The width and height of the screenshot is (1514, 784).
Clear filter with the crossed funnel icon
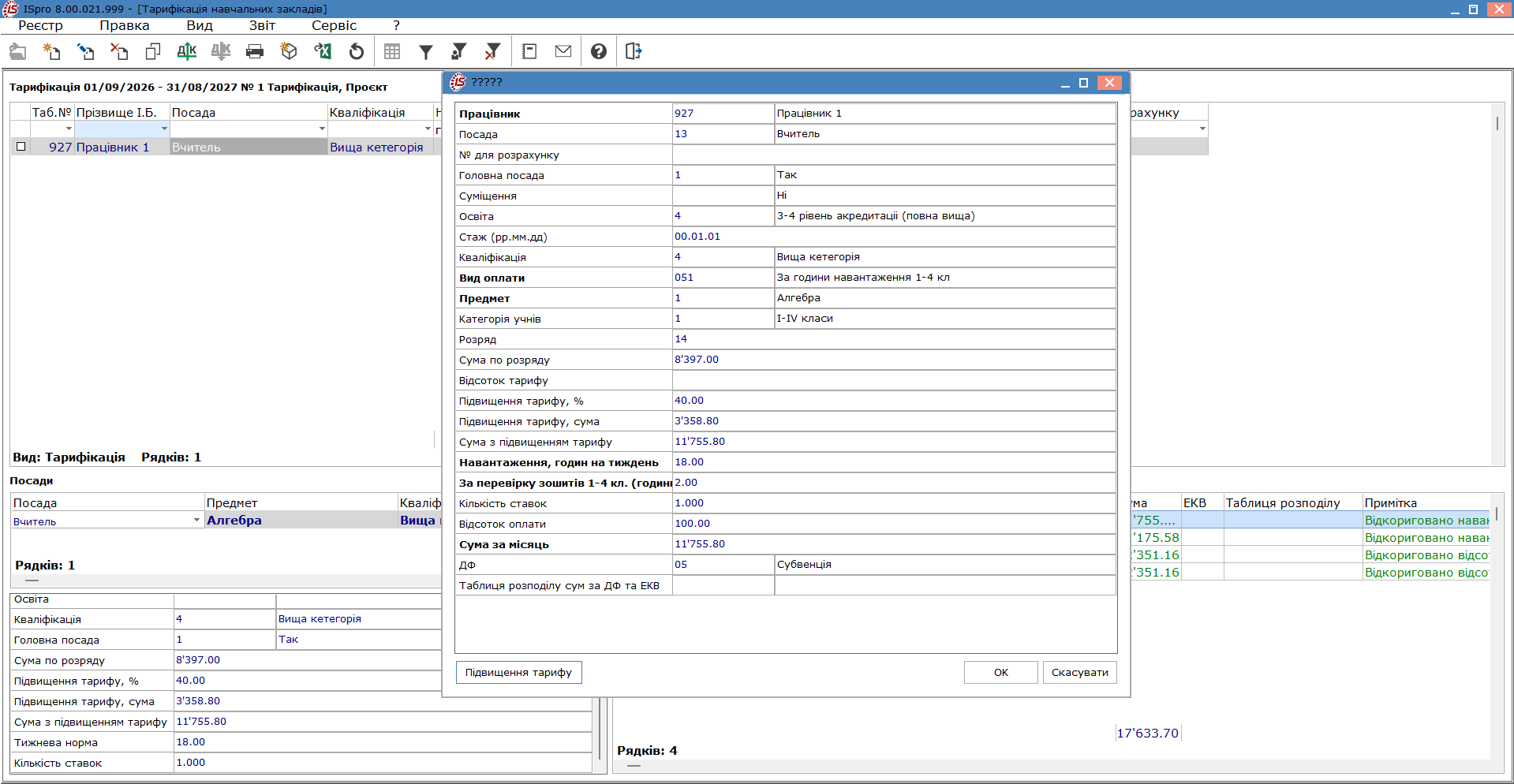(493, 52)
